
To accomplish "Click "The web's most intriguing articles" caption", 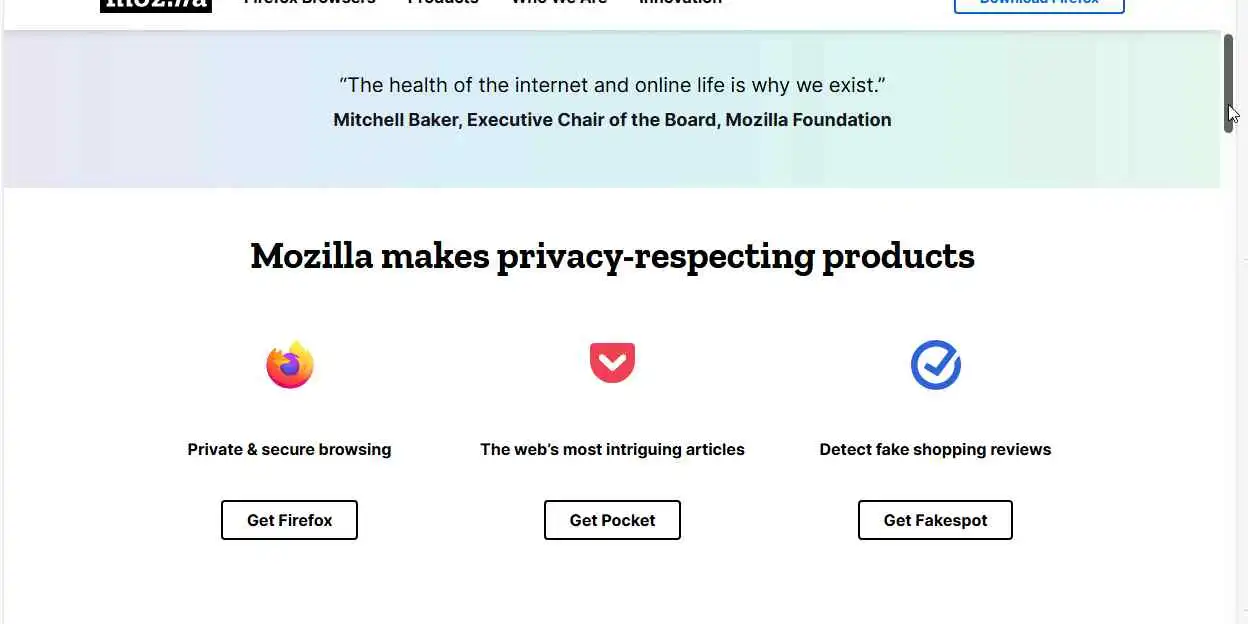I will pyautogui.click(x=612, y=449).
